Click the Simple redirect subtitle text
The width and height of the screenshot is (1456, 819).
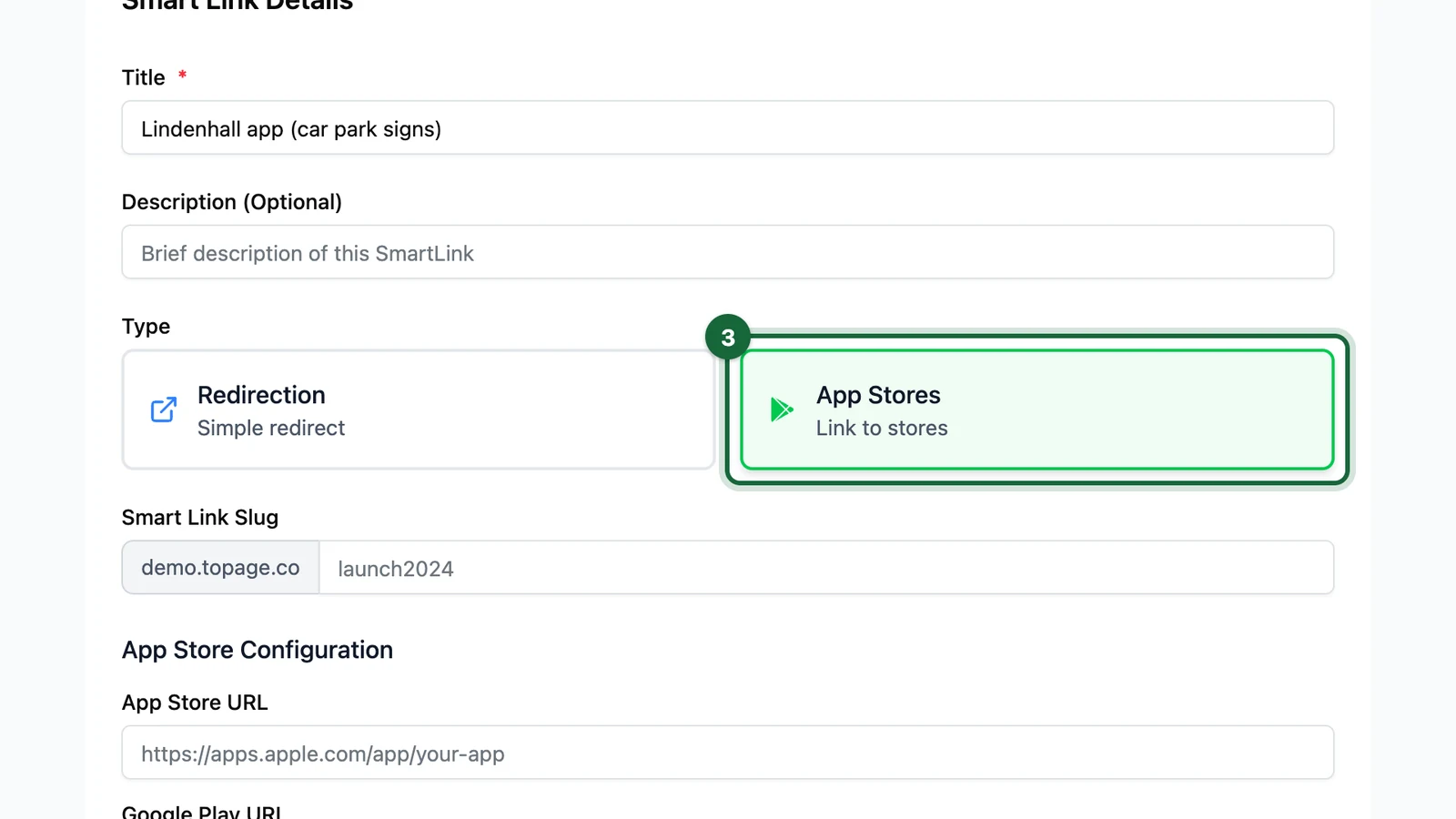pos(271,428)
